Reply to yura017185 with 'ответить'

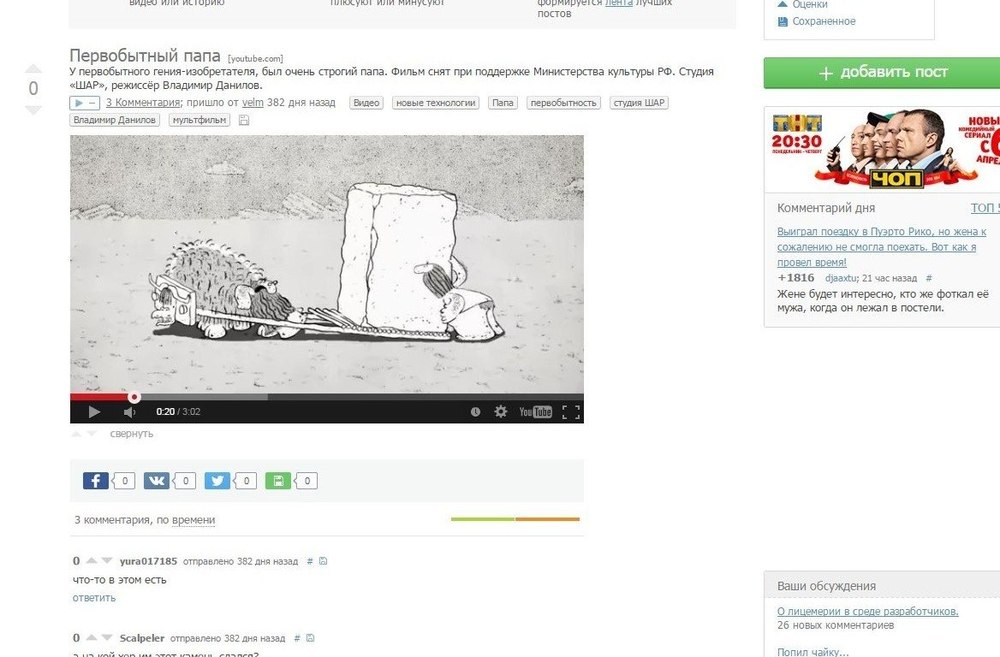[94, 598]
